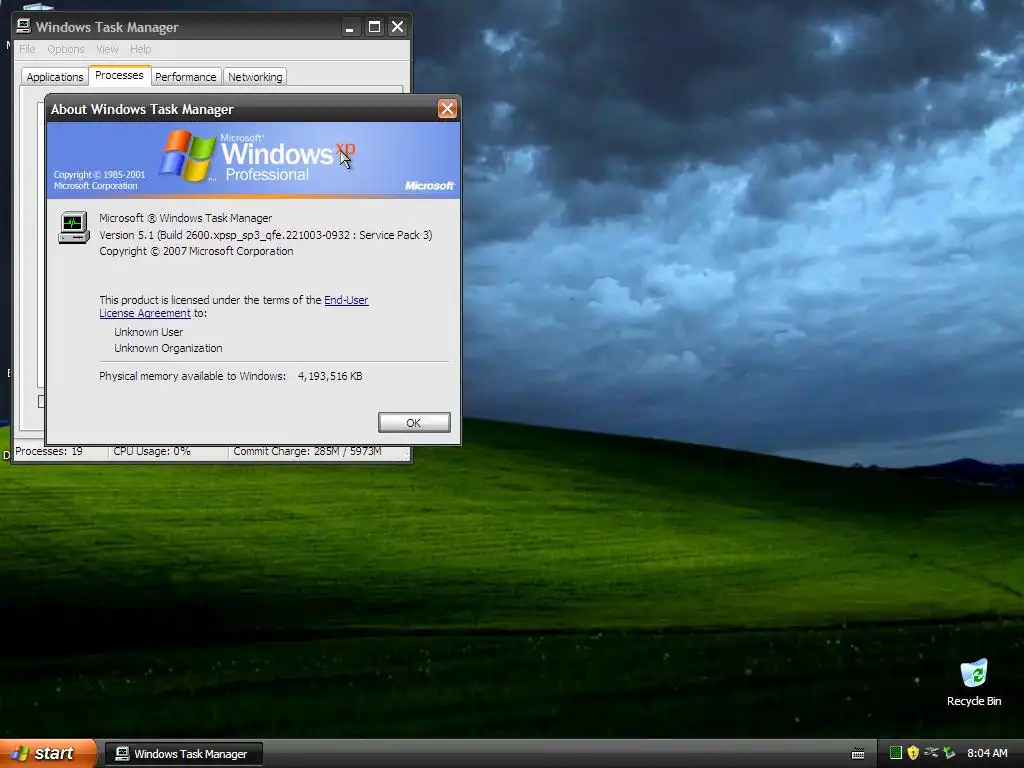Click the 'Copyright © 2007 Microsoft Corporation' line

[x=196, y=251]
